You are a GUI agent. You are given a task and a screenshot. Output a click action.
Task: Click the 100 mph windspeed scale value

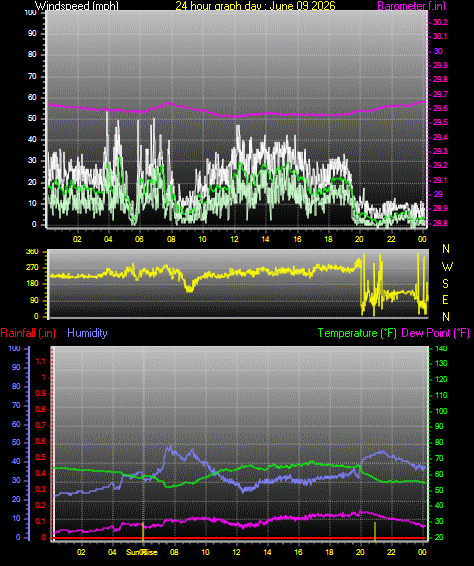[30, 12]
